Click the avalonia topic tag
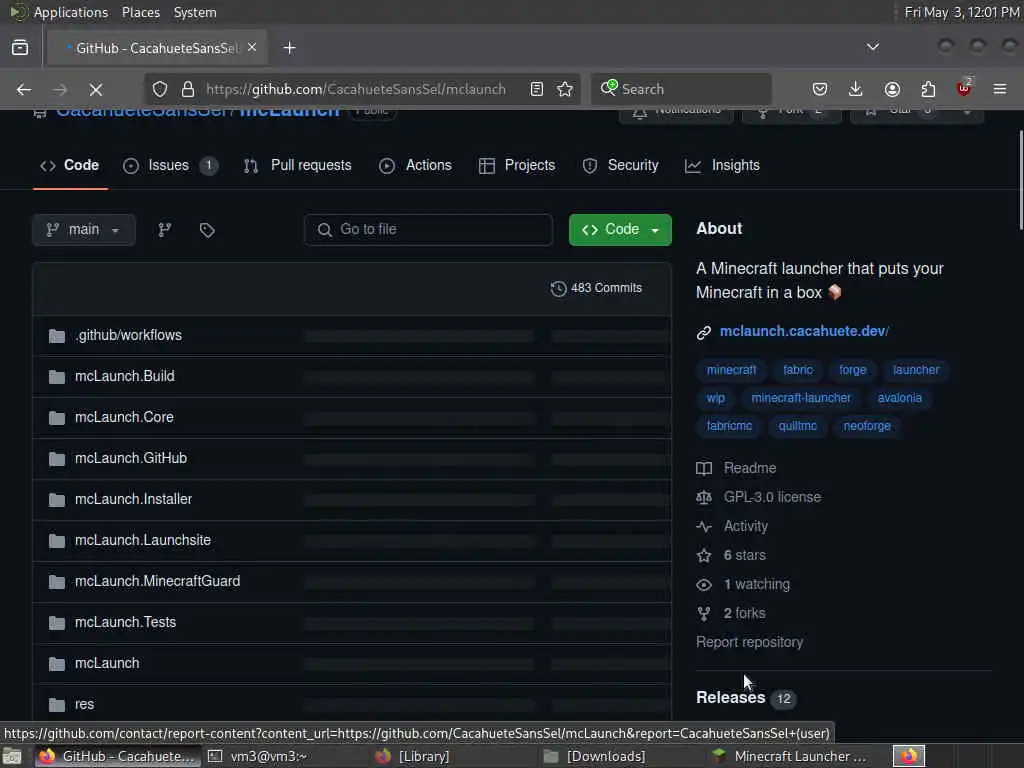The height and width of the screenshot is (768, 1024). tap(899, 398)
